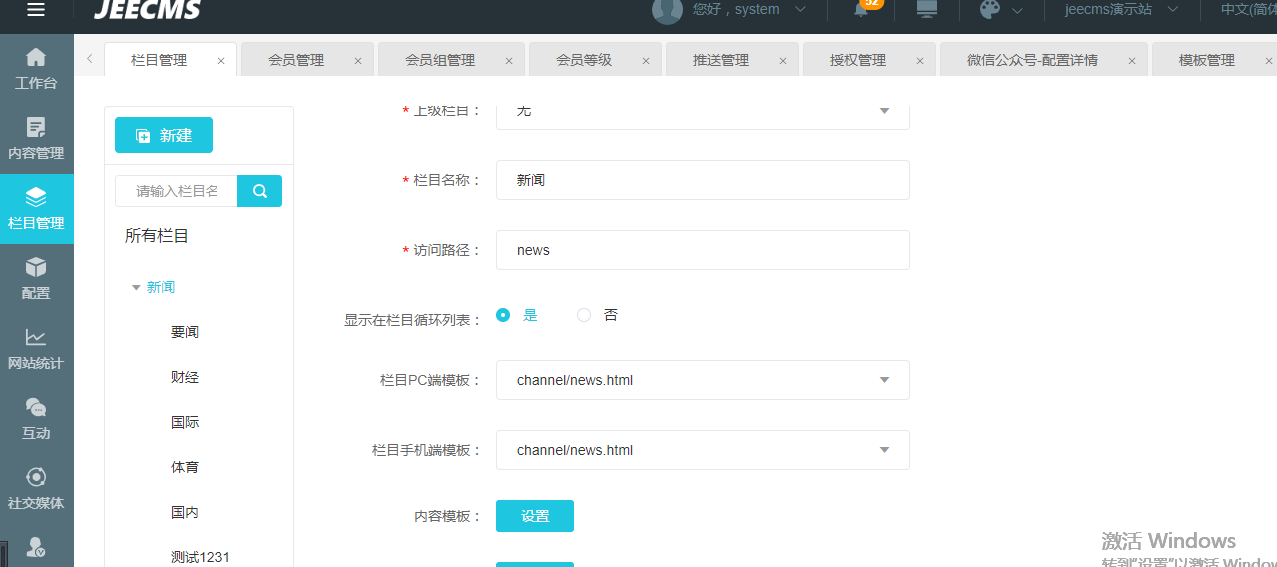Select 国际 in the tree
The width and height of the screenshot is (1277, 567).
185,422
